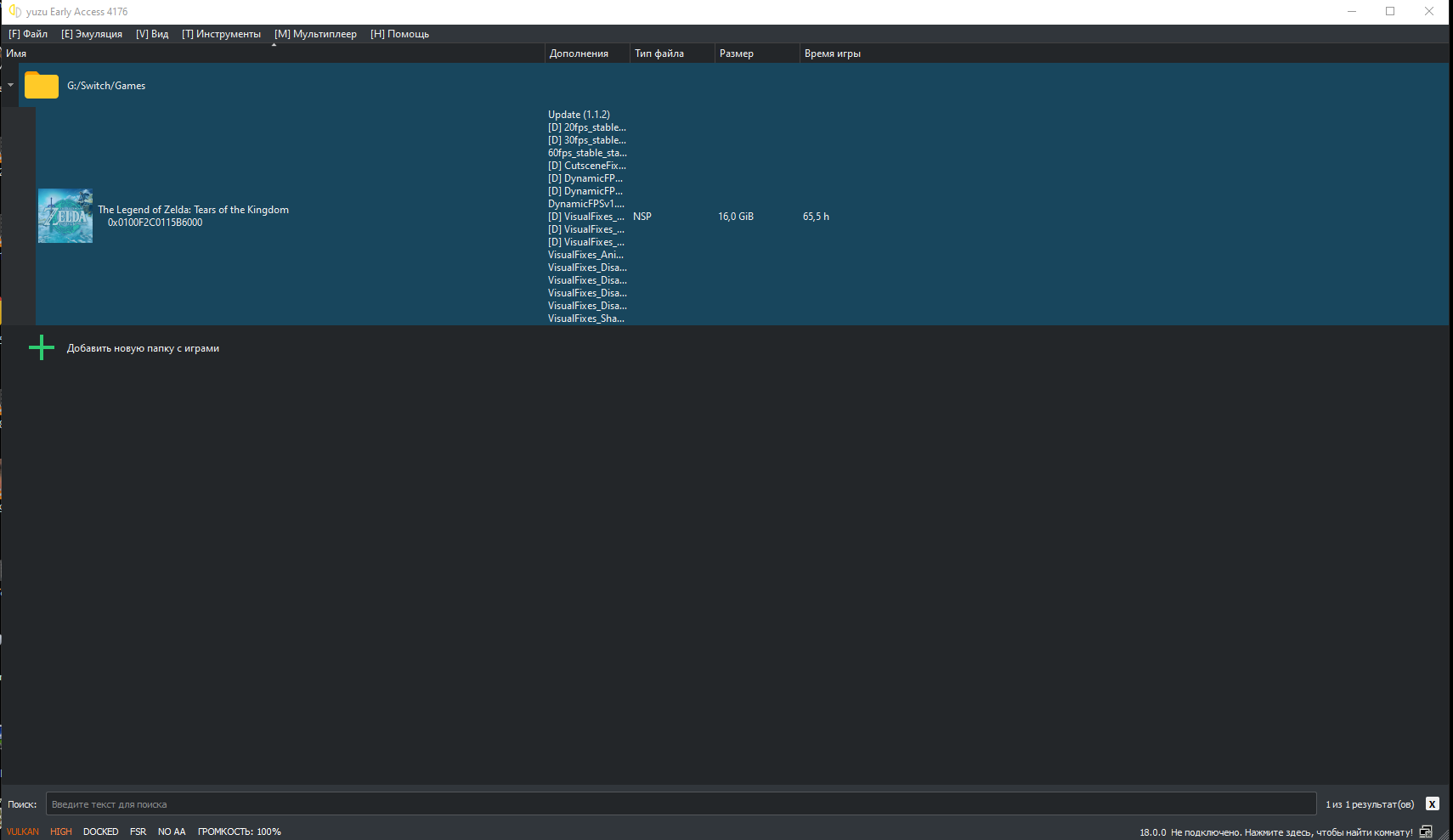This screenshot has height=840, width=1453.
Task: Close the yuzu window
Action: [x=1429, y=11]
